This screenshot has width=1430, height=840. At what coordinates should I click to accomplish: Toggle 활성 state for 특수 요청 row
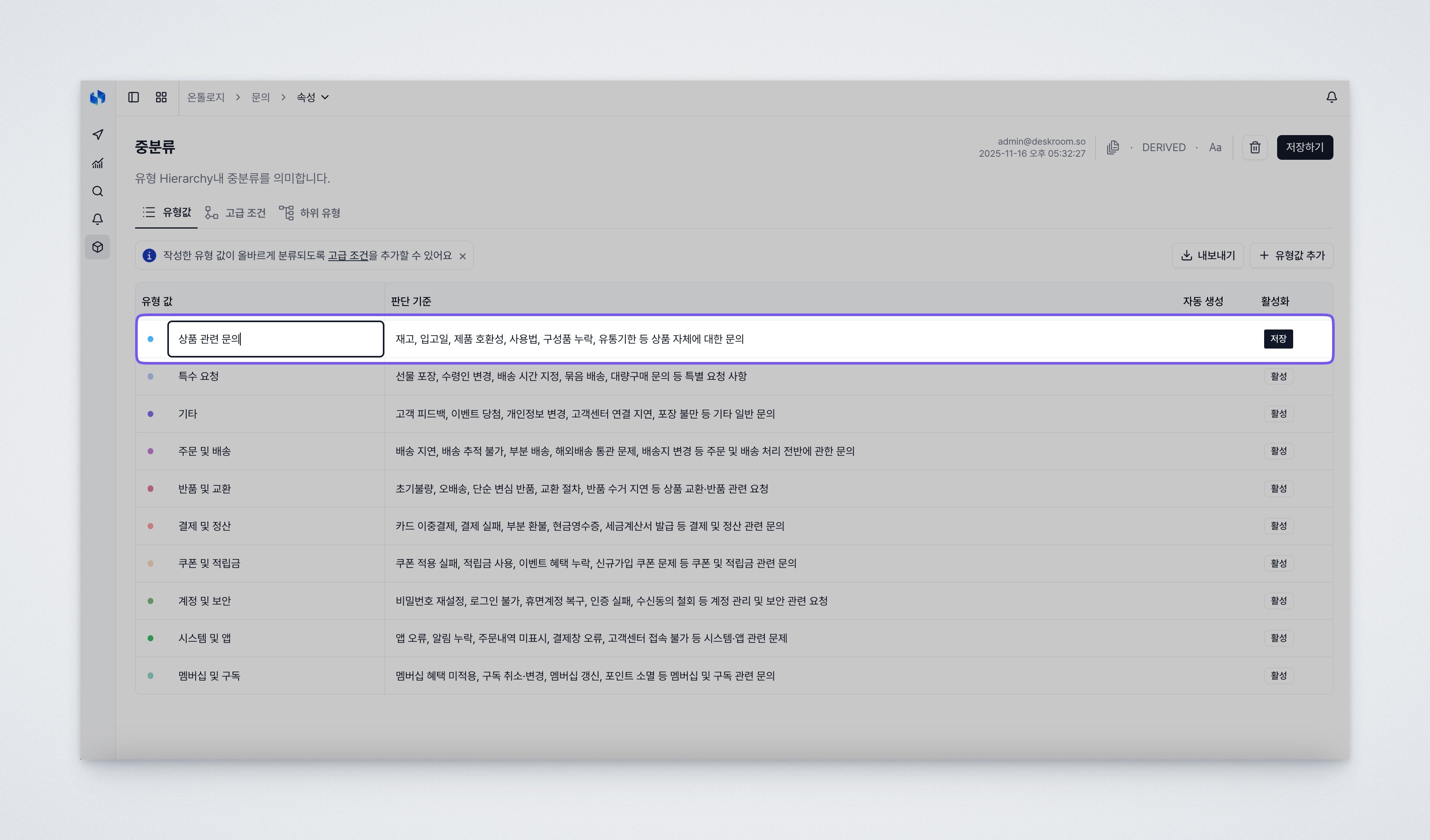coord(1278,376)
